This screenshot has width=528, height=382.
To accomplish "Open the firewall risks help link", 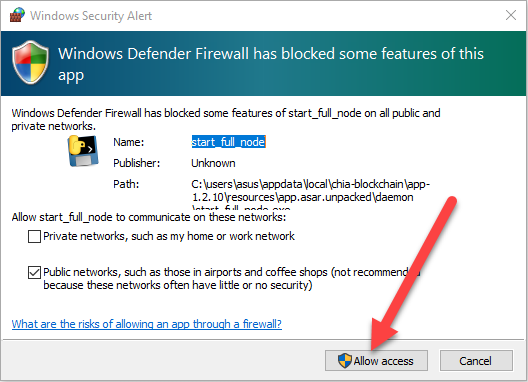I will (146, 324).
